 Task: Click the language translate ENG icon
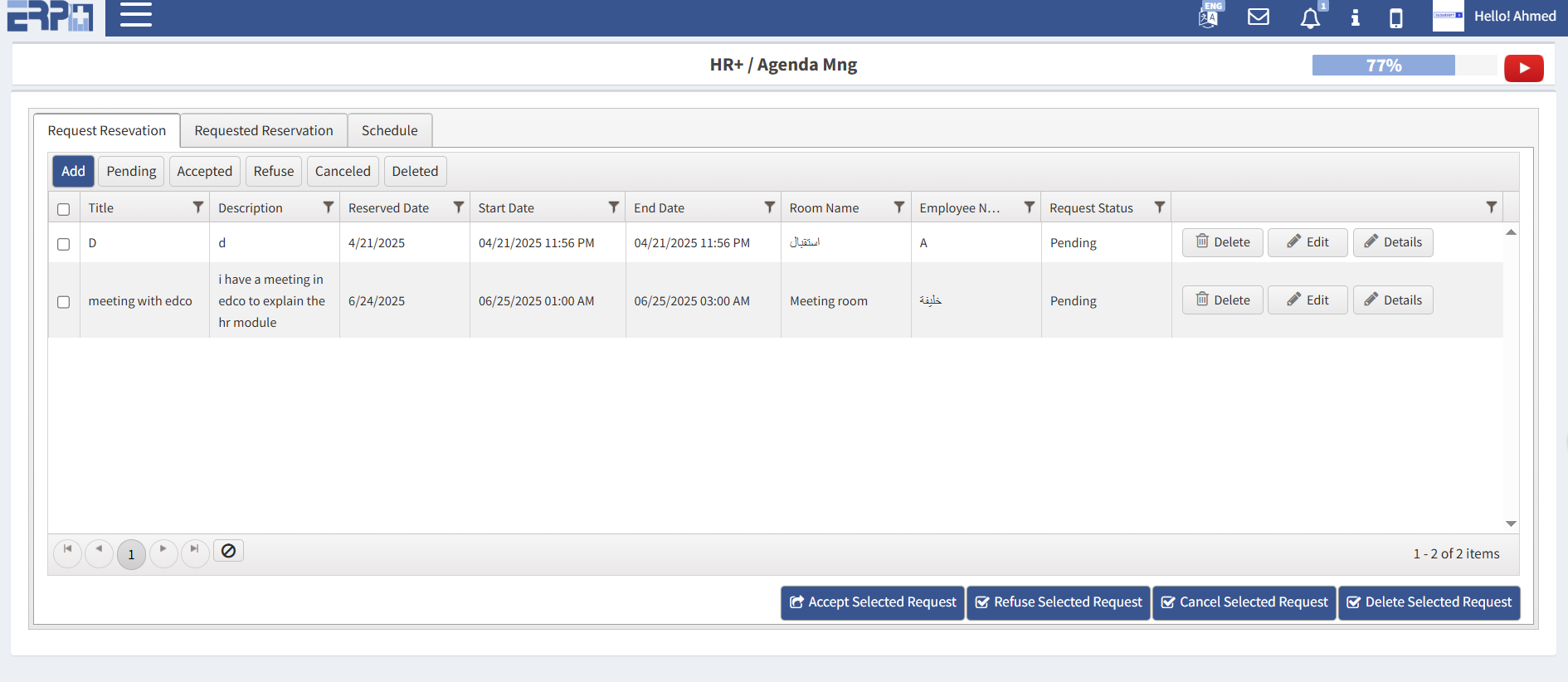pyautogui.click(x=1210, y=17)
